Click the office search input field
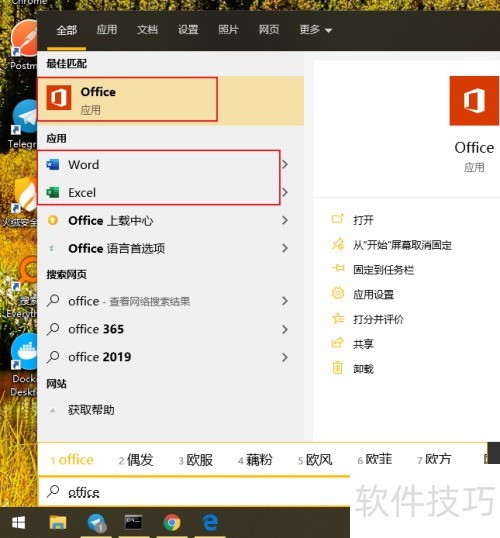Viewport: 500px width, 538px height. [194, 492]
